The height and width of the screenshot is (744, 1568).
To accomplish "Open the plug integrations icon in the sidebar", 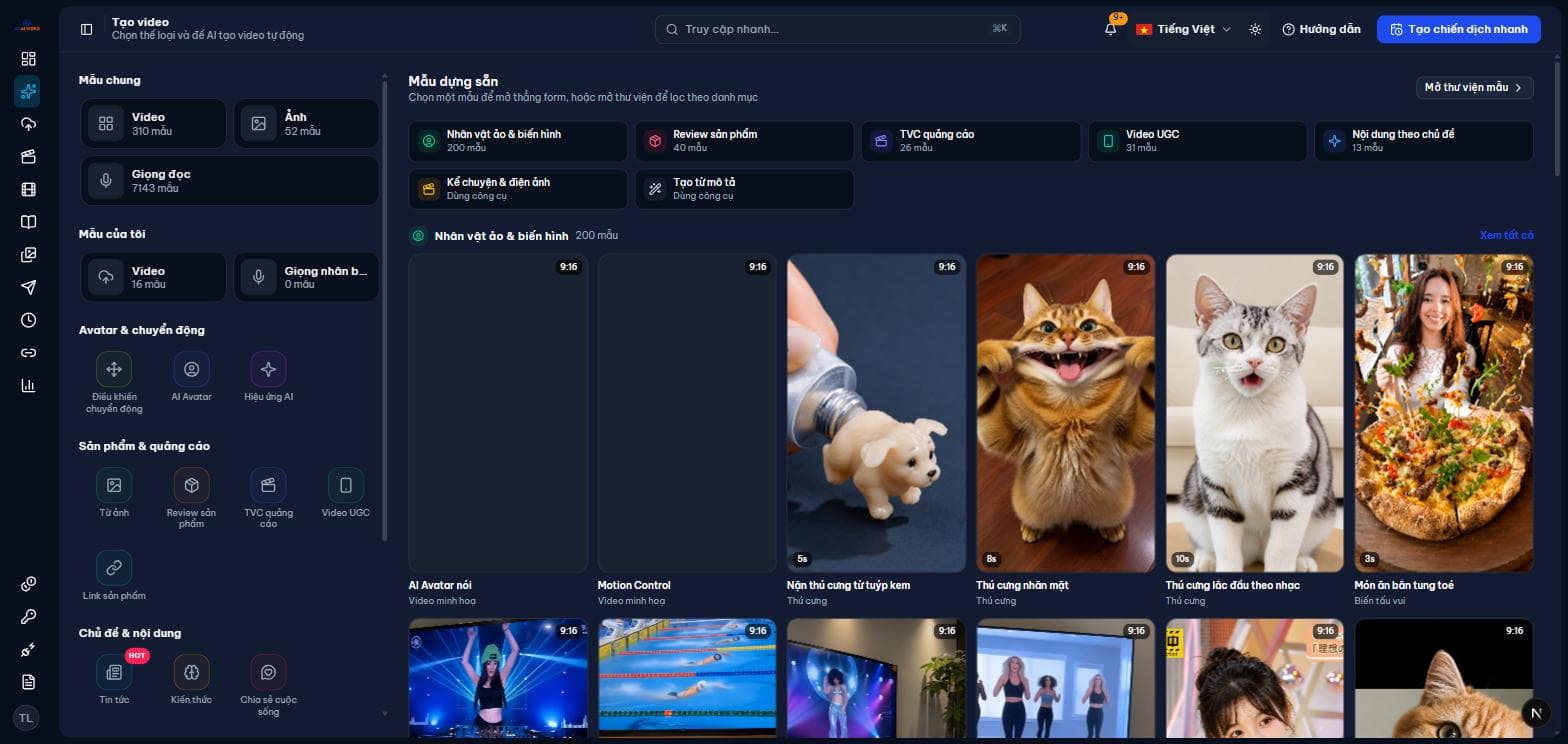I will click(28, 650).
